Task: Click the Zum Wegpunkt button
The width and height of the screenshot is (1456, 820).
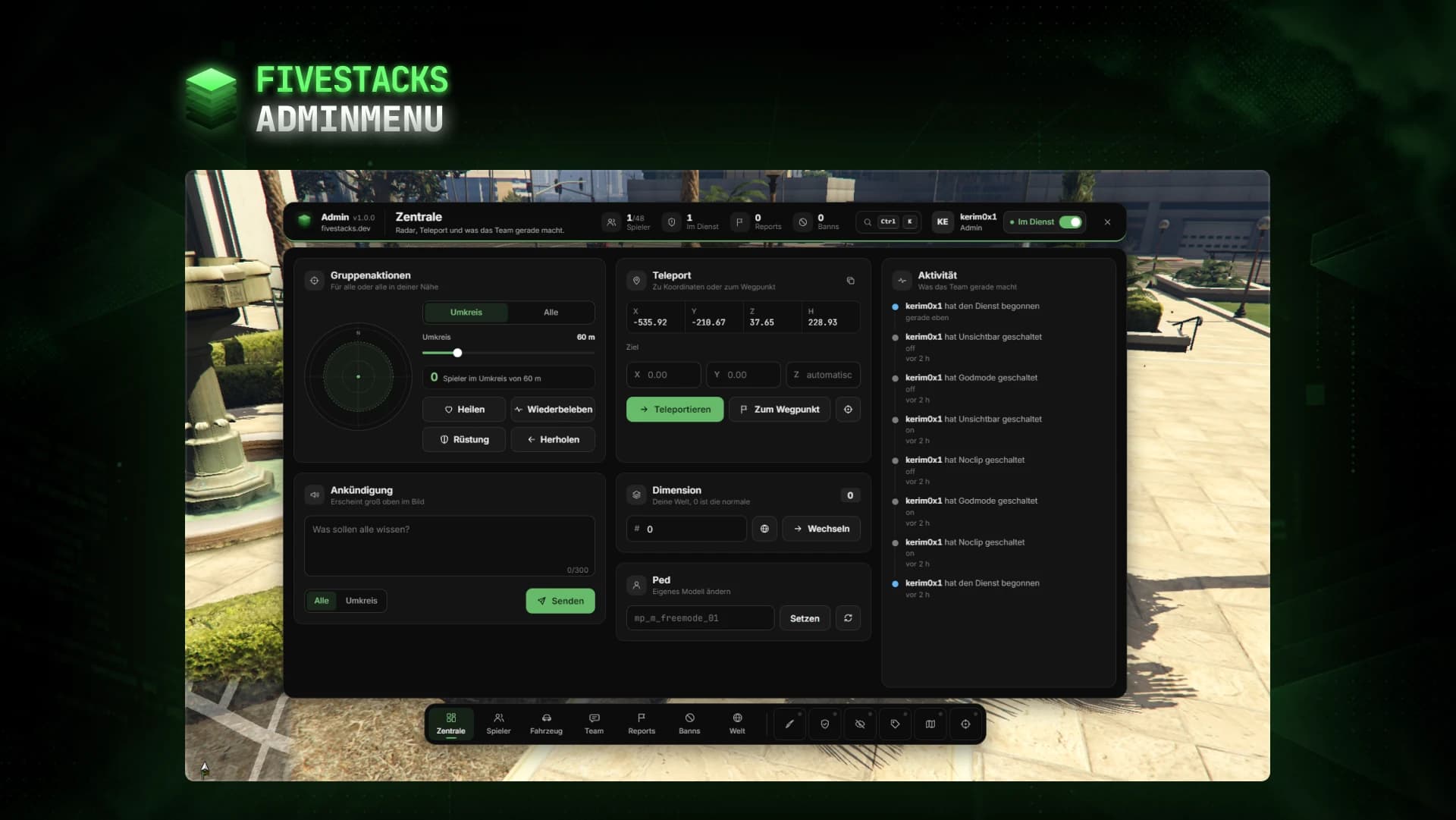Action: 780,410
